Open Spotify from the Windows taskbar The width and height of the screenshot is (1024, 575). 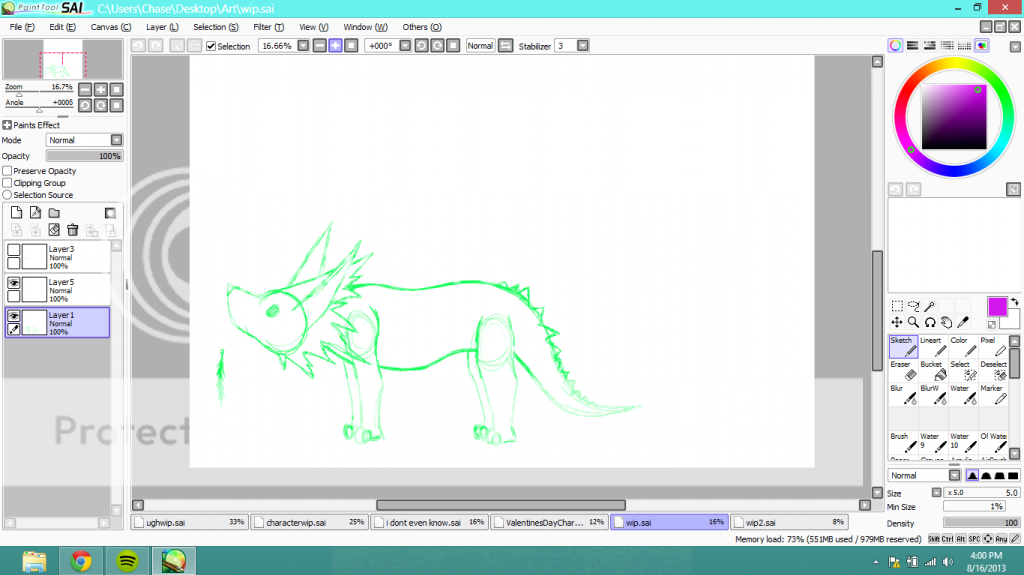coord(126,561)
